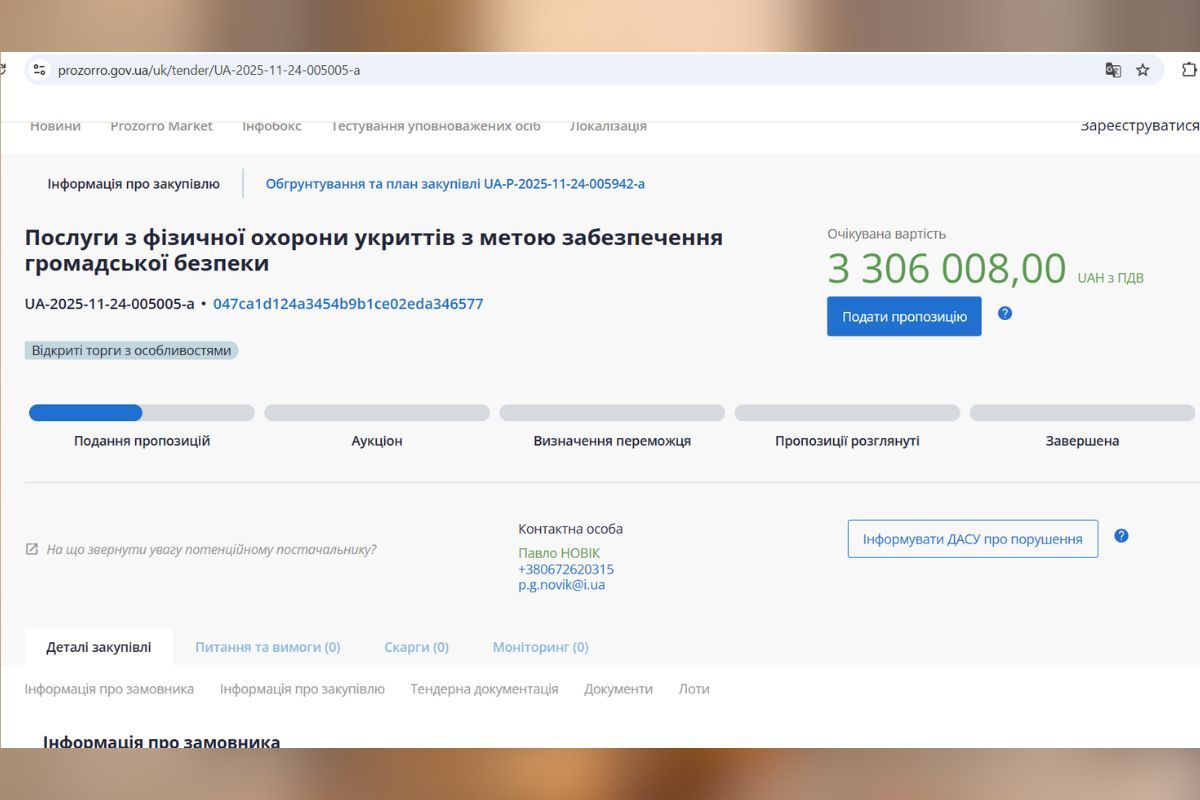Email the contact via p.g.novik@i.ua link
This screenshot has width=1200, height=800.
[564, 584]
